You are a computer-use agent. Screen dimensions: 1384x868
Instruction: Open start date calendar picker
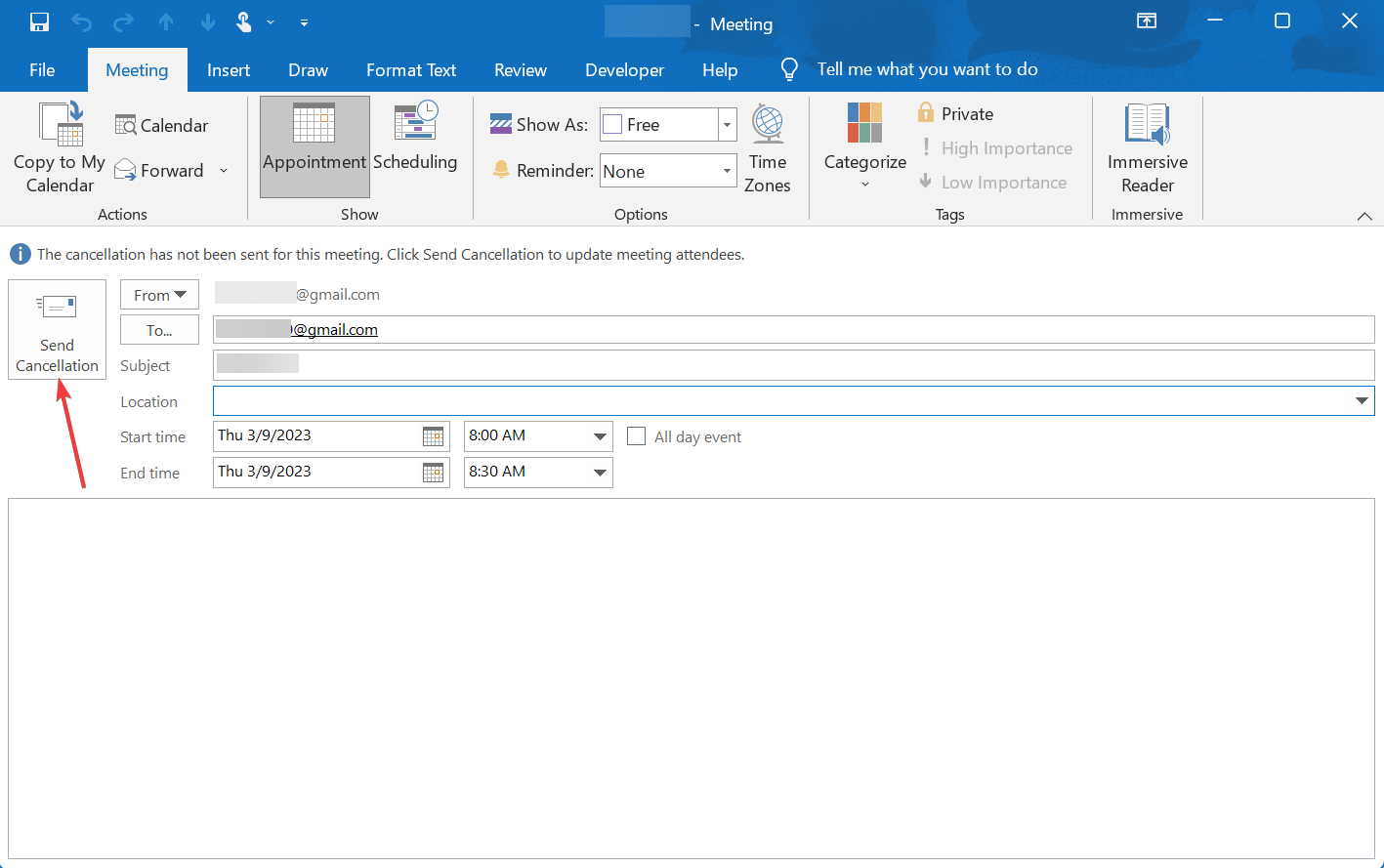coord(433,436)
